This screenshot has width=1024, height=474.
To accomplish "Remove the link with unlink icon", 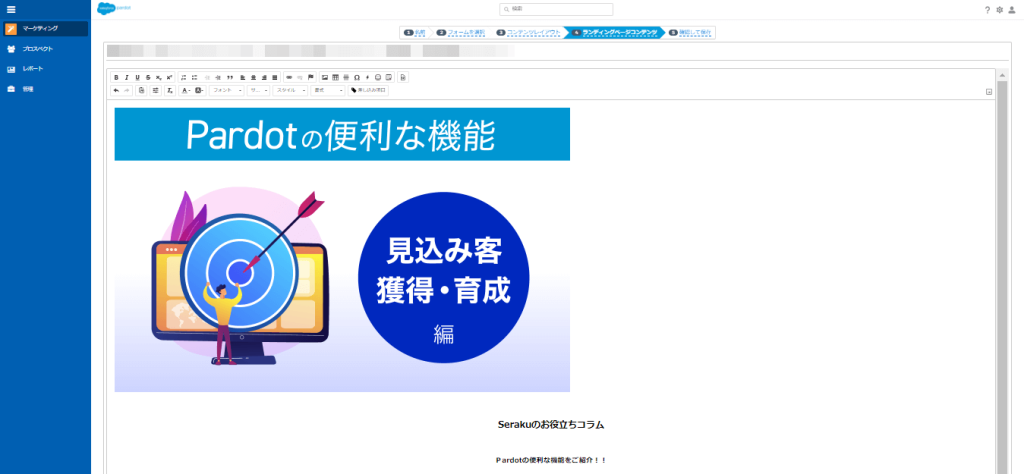I will click(x=300, y=78).
